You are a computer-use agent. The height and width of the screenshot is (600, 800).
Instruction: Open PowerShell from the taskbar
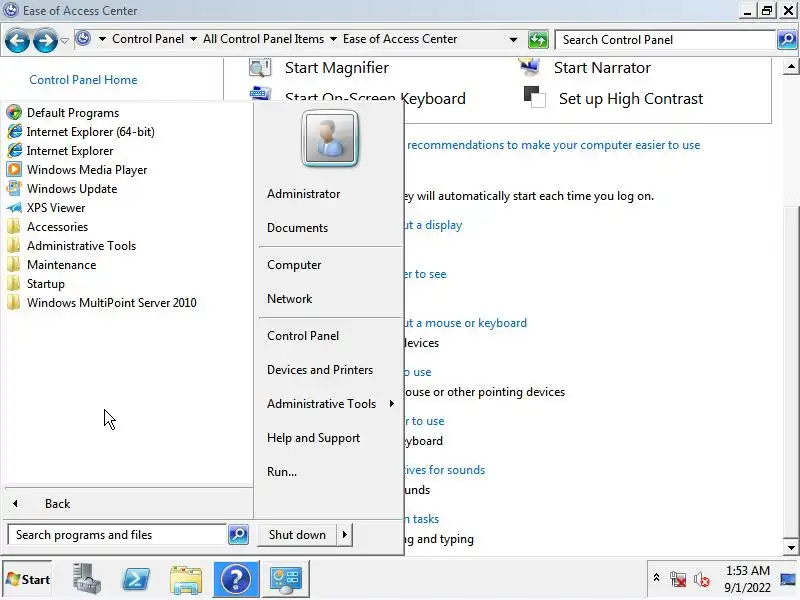coord(135,579)
